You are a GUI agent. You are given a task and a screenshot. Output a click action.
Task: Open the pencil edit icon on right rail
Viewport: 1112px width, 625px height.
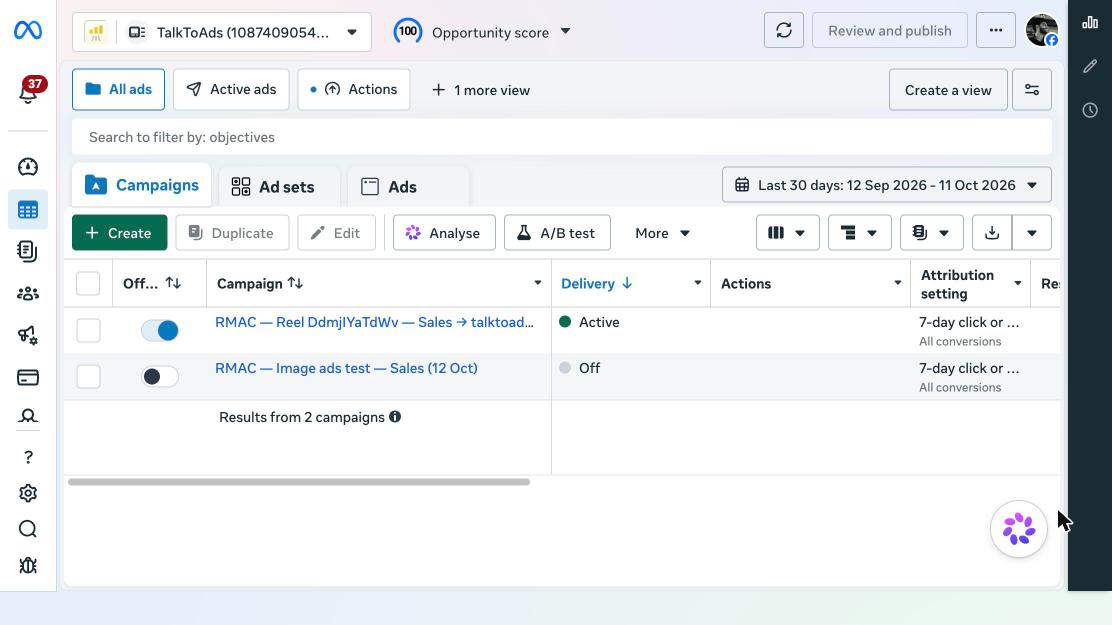pyautogui.click(x=1090, y=67)
